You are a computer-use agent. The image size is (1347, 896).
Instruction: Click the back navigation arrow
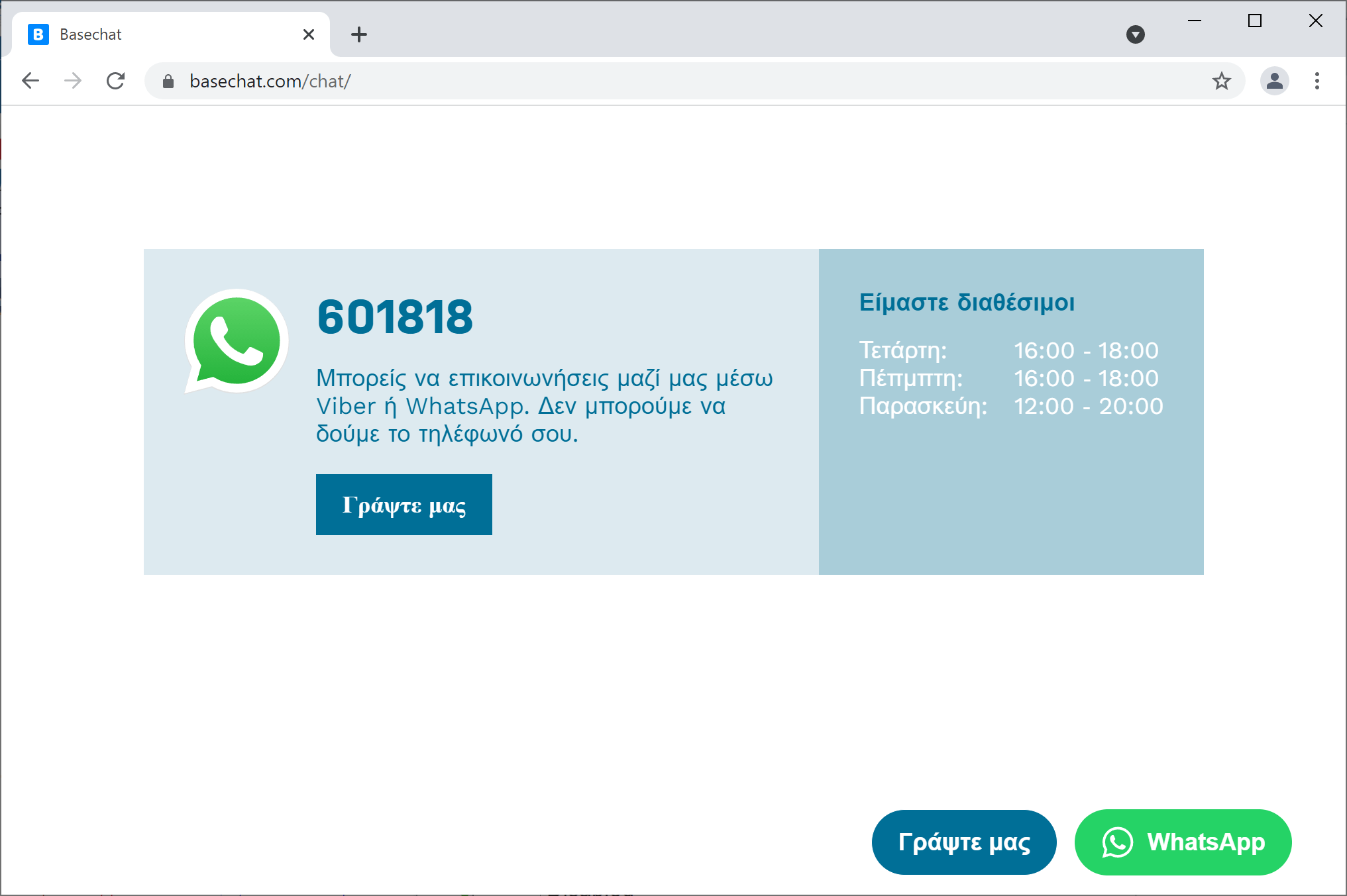(x=30, y=81)
